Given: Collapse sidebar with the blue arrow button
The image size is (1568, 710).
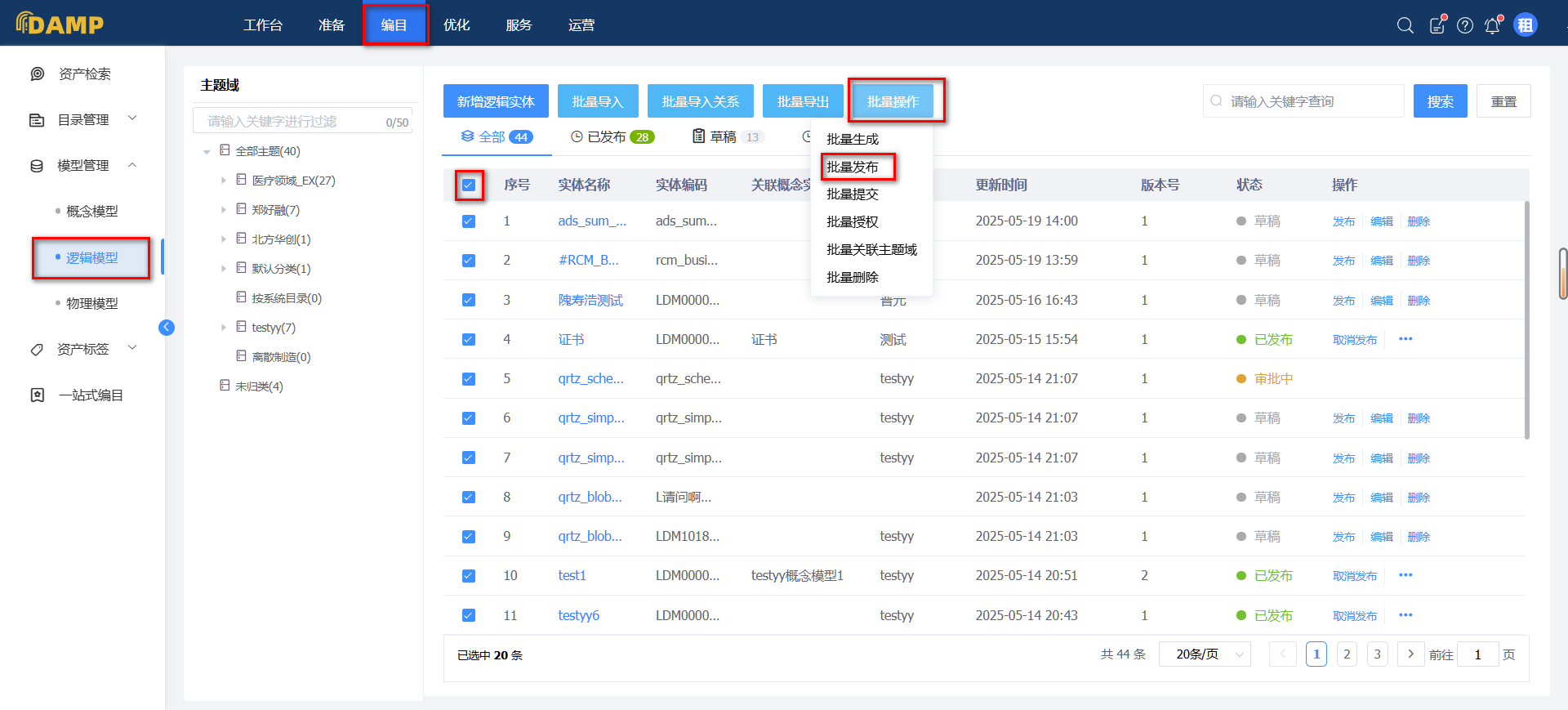Looking at the screenshot, I should tap(167, 328).
